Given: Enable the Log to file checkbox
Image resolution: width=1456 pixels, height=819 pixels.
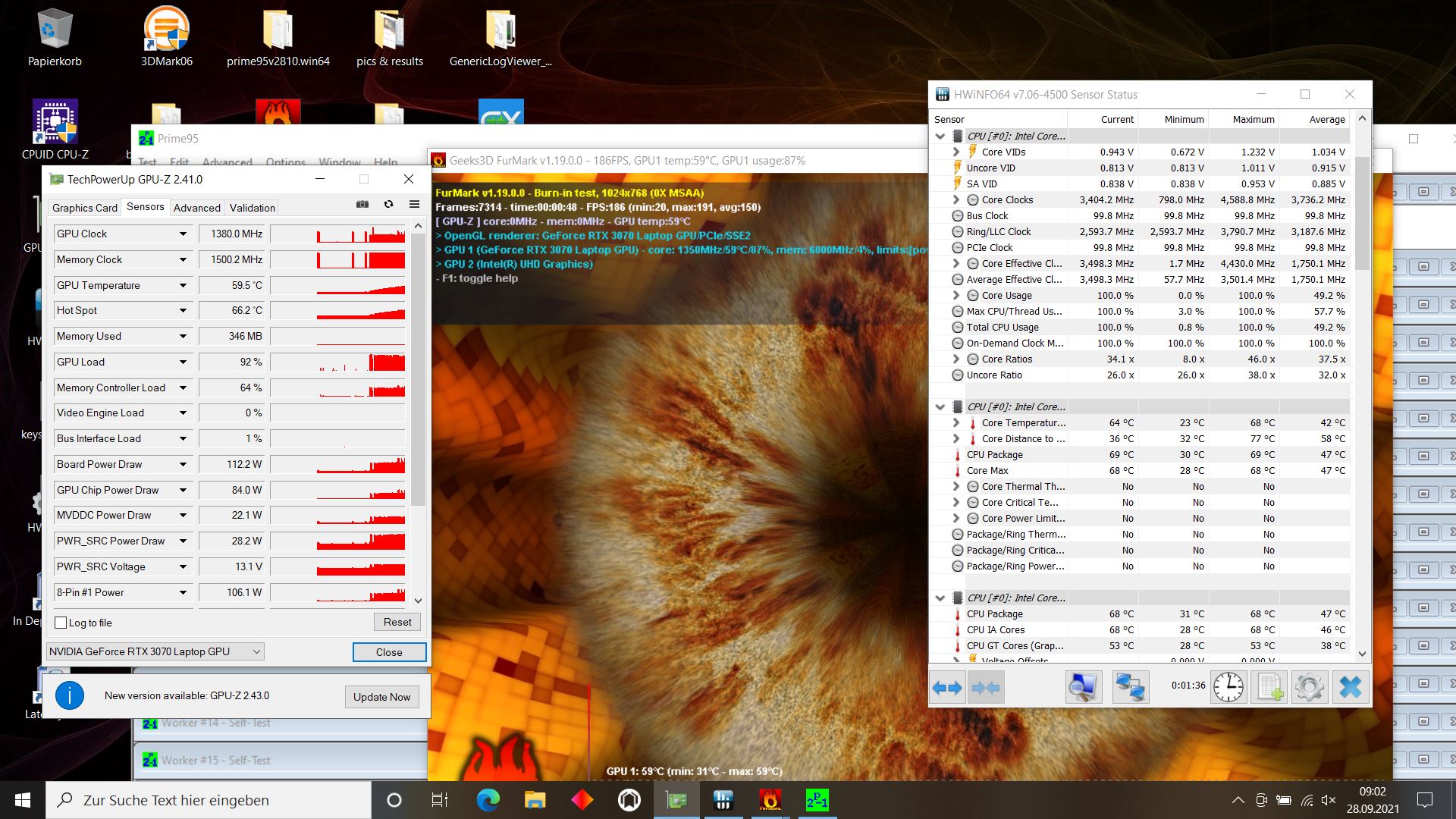Looking at the screenshot, I should tap(61, 623).
